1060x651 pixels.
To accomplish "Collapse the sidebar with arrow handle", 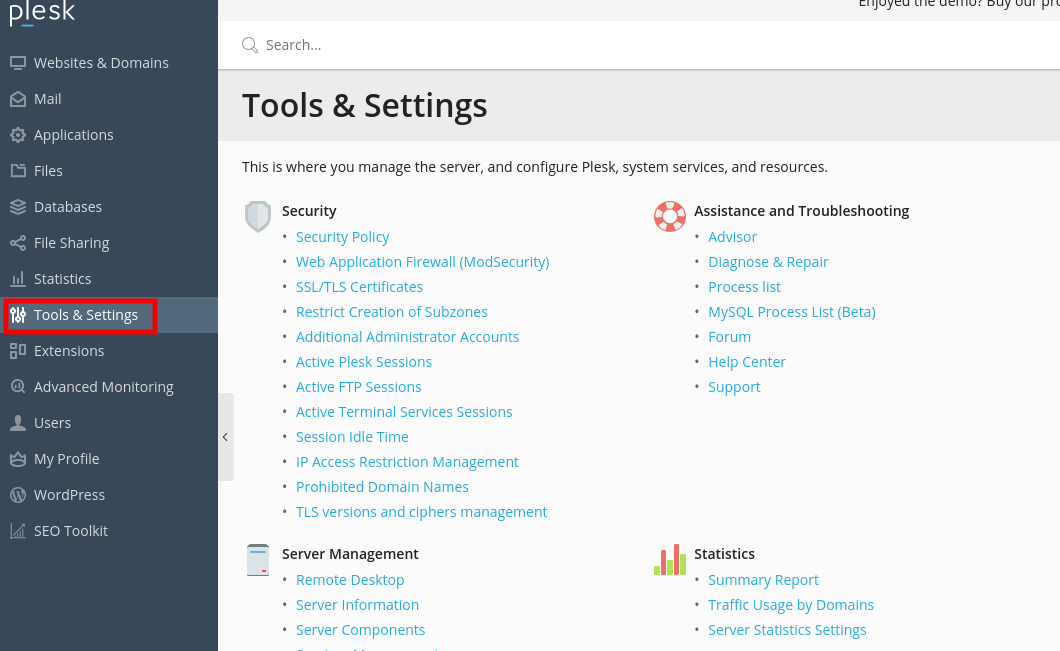I will pyautogui.click(x=226, y=437).
